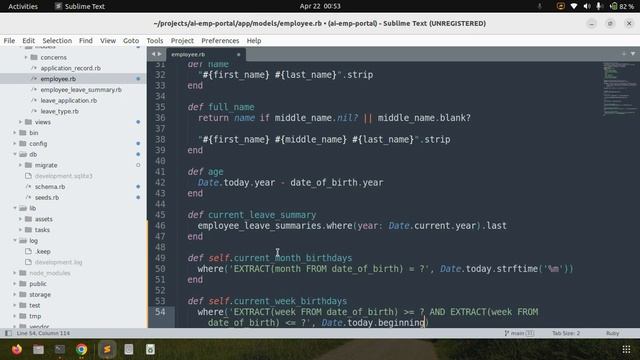640x360 pixels.
Task: Open the Goto menu
Action: (x=131, y=40)
